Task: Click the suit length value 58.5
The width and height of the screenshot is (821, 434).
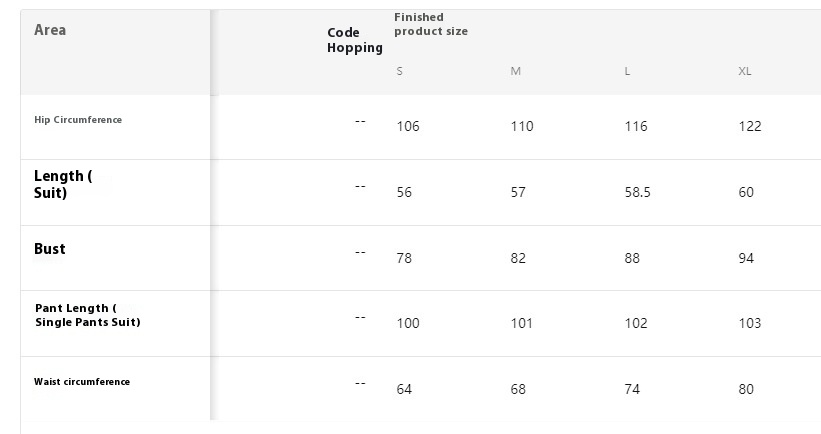Action: pos(637,192)
